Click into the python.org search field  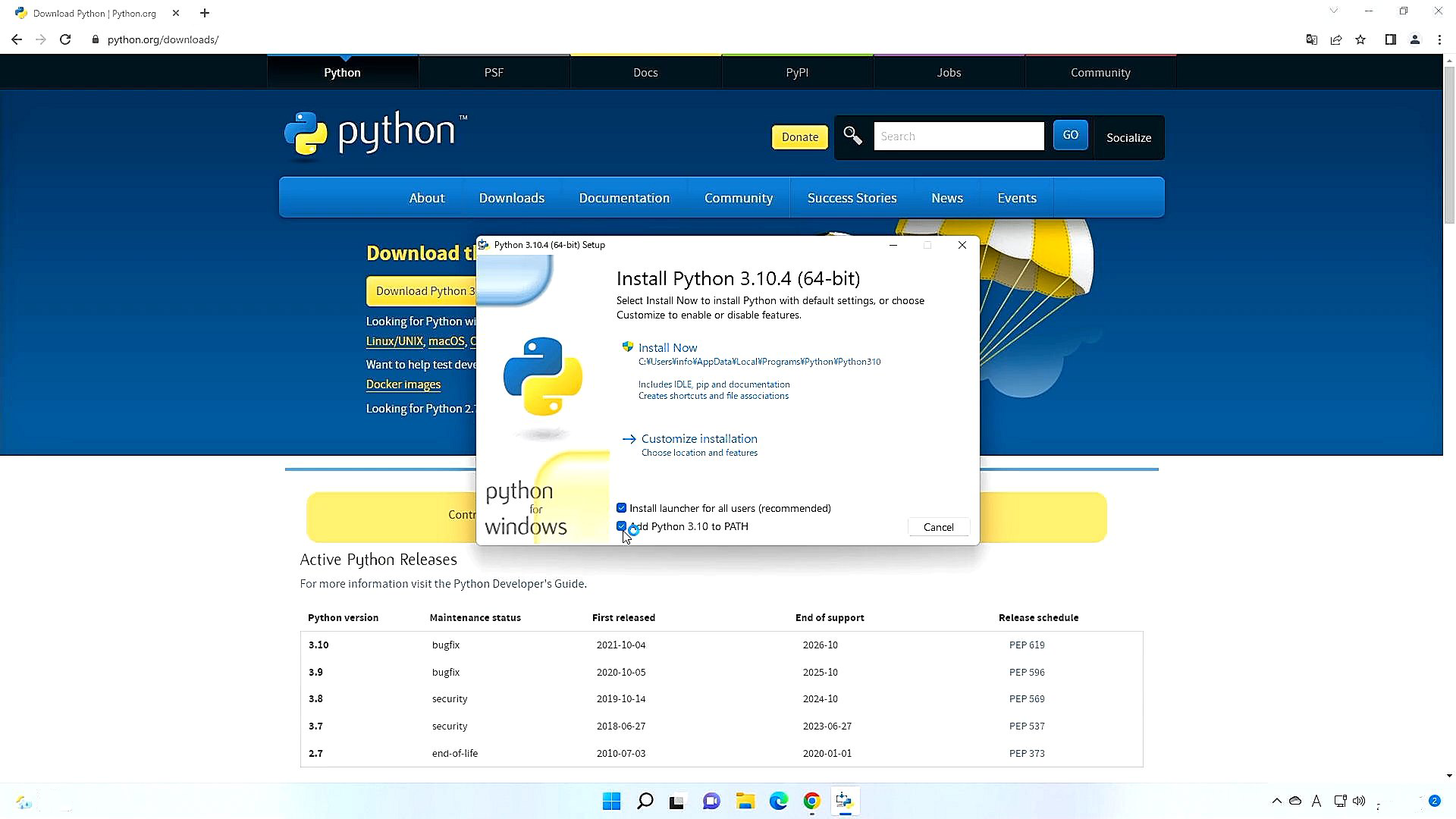(959, 136)
